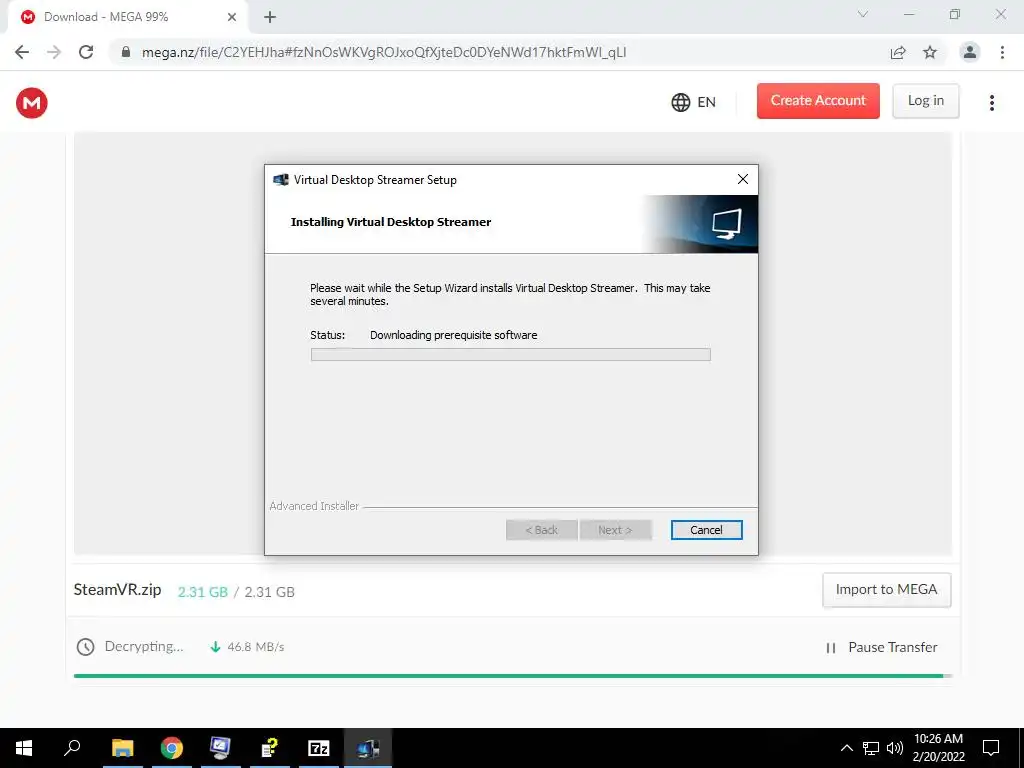Image resolution: width=1024 pixels, height=768 pixels.
Task: Open the language selector globe EN
Action: (x=693, y=102)
